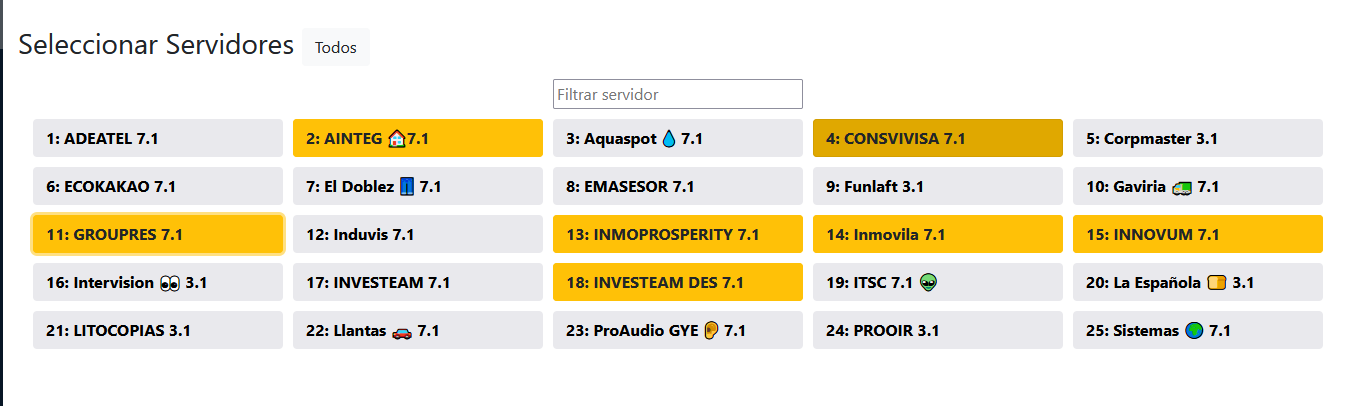Viewport: 1352px width, 406px height.
Task: Select the ADEATEL 7.1 server
Action: point(158,139)
